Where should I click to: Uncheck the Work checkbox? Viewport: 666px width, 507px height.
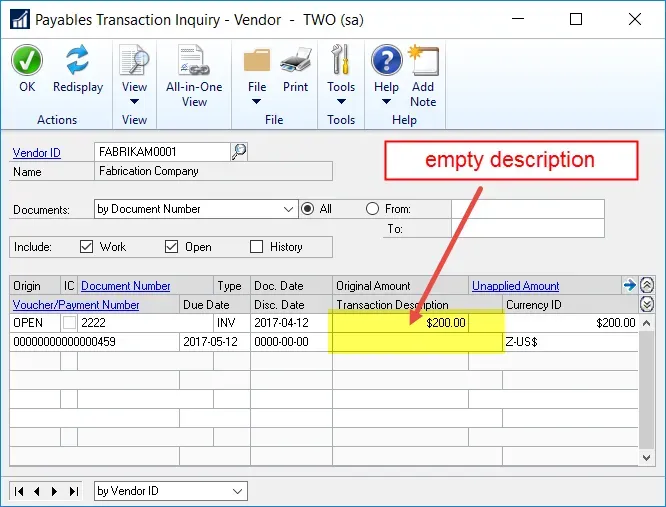pos(87,247)
